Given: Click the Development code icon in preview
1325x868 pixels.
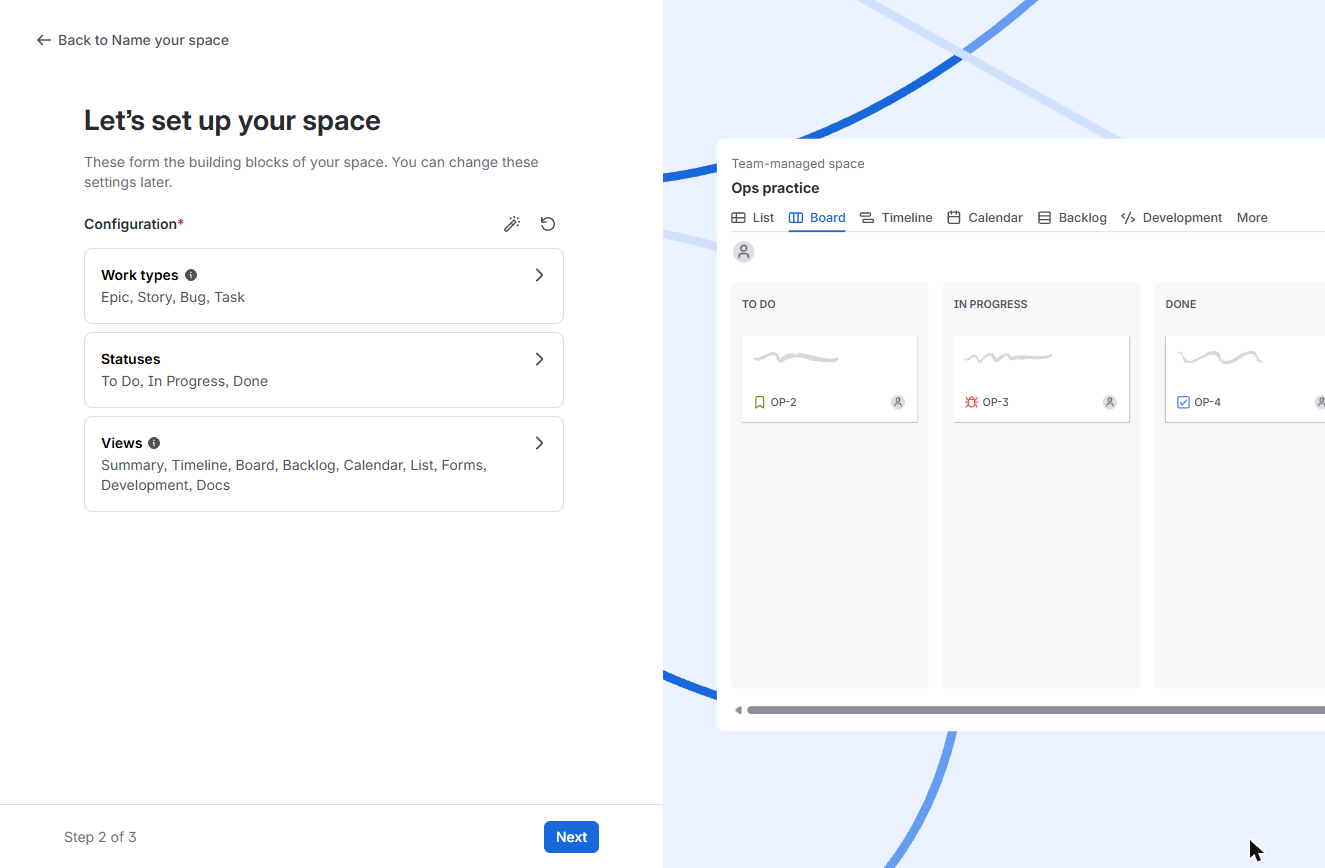Looking at the screenshot, I should (x=1128, y=218).
